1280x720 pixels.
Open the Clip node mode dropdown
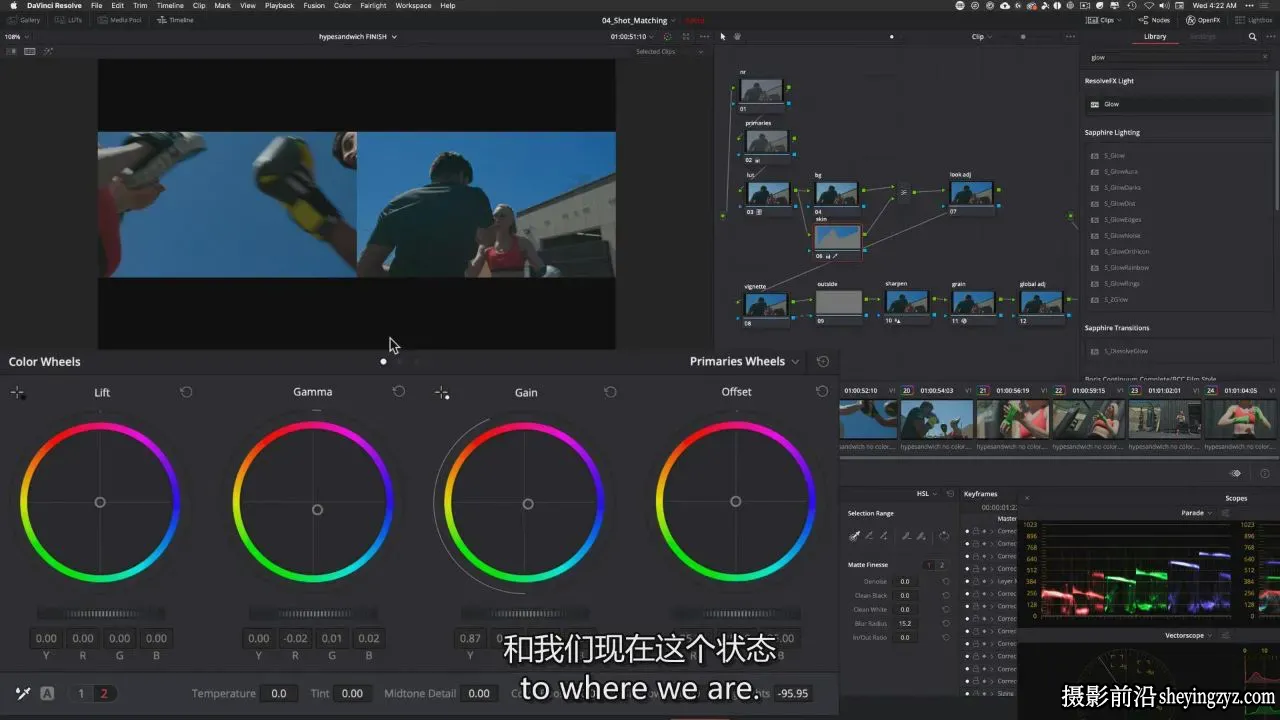[981, 37]
